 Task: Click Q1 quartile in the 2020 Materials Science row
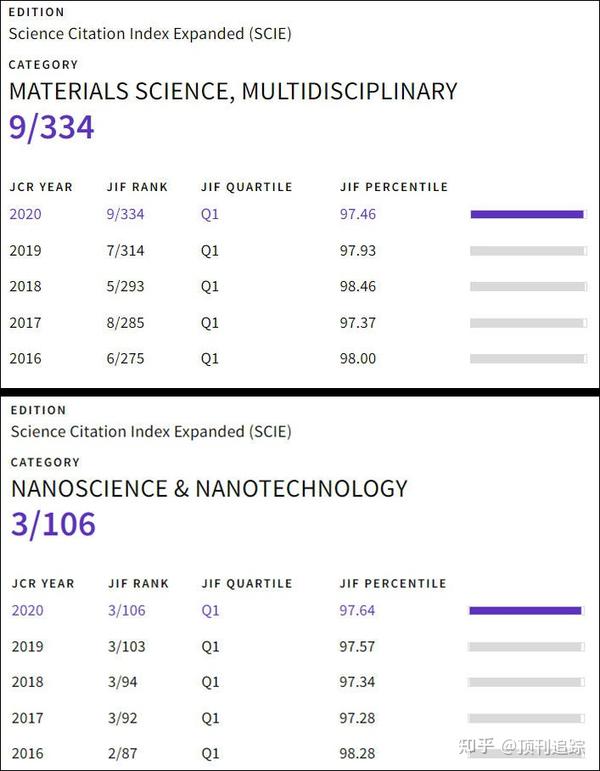(209, 214)
